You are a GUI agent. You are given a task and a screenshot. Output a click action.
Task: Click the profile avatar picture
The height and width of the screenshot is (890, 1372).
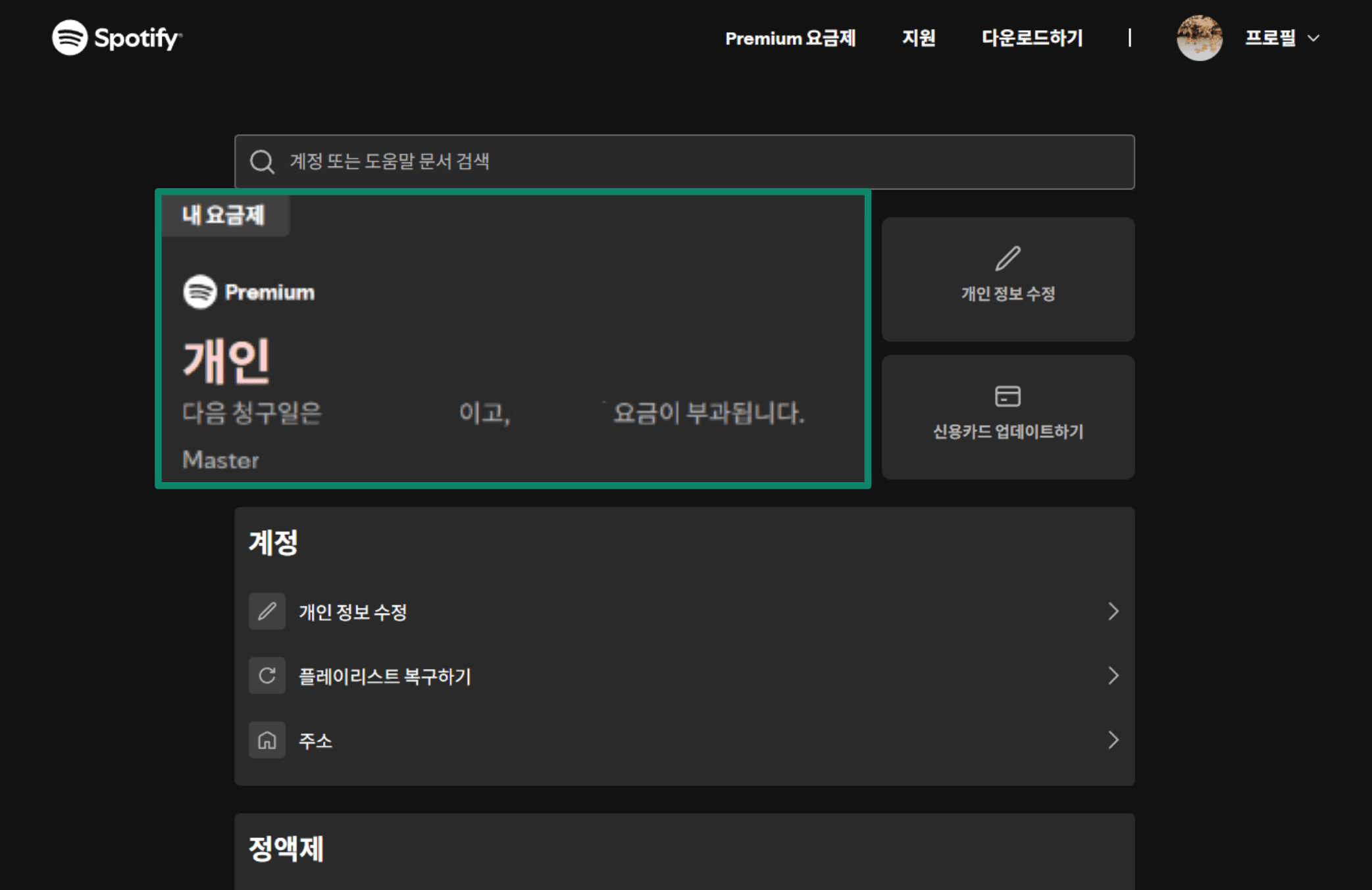click(x=1200, y=38)
